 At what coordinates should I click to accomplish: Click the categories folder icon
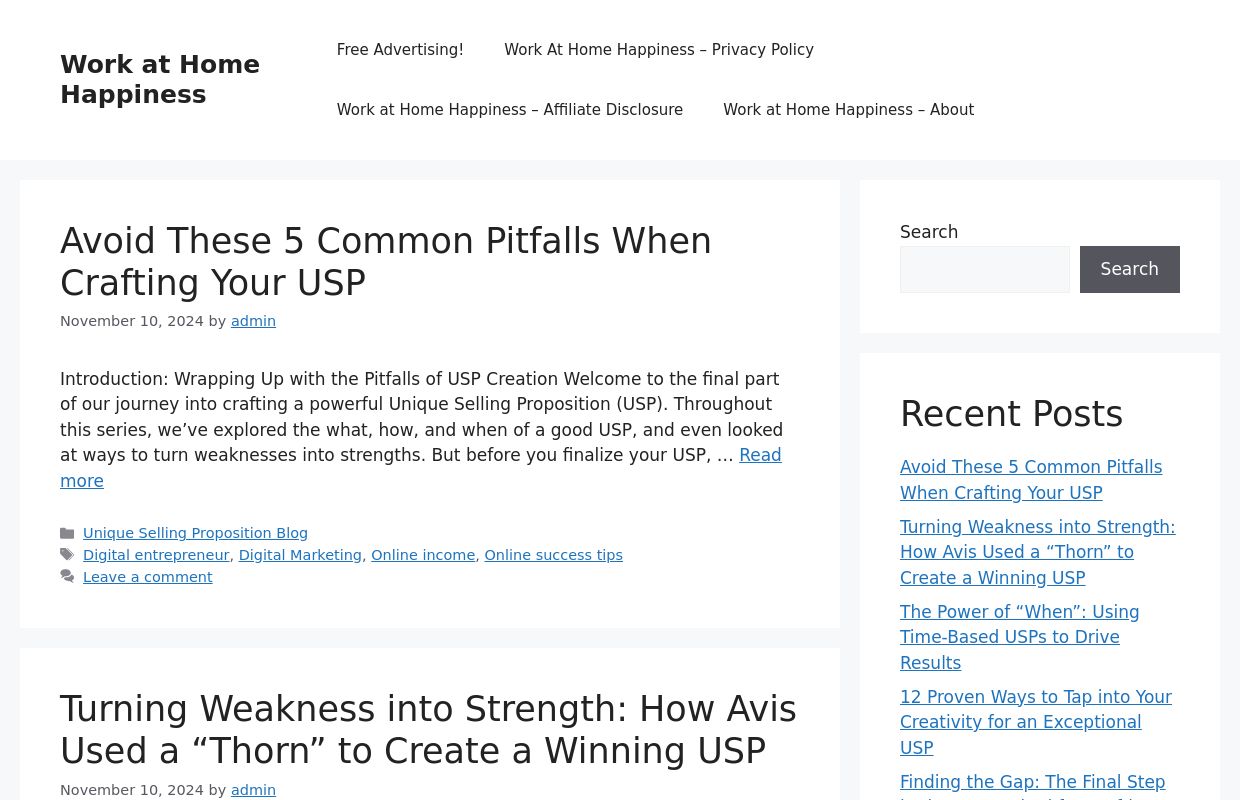(67, 534)
